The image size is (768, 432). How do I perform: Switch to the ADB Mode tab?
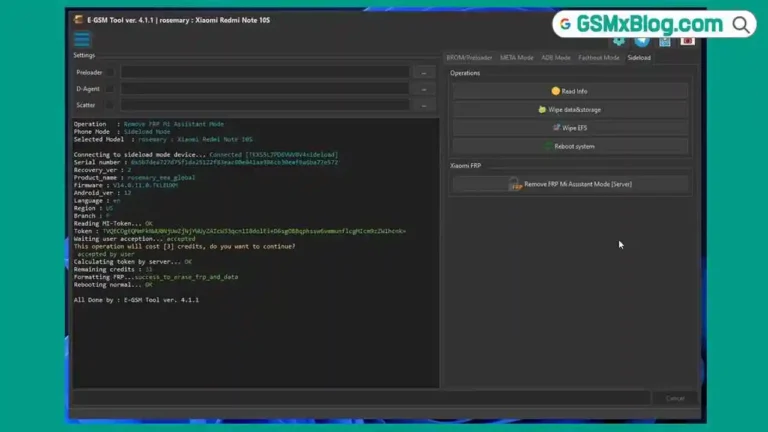(x=555, y=58)
